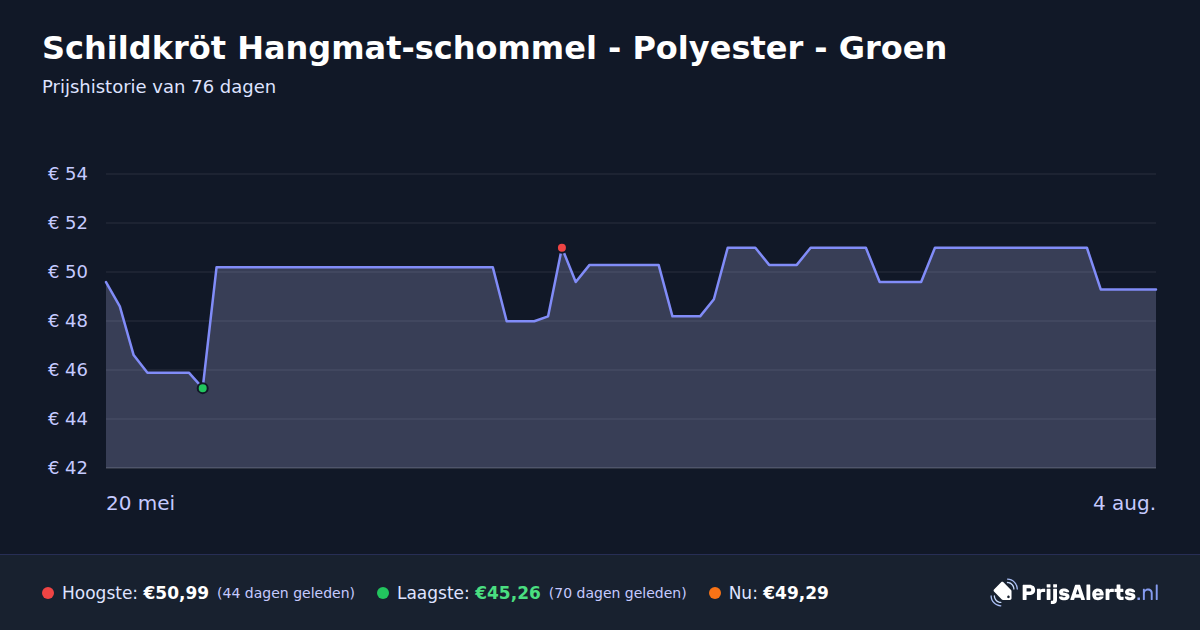Click the highest price value €50,99

coord(176,593)
